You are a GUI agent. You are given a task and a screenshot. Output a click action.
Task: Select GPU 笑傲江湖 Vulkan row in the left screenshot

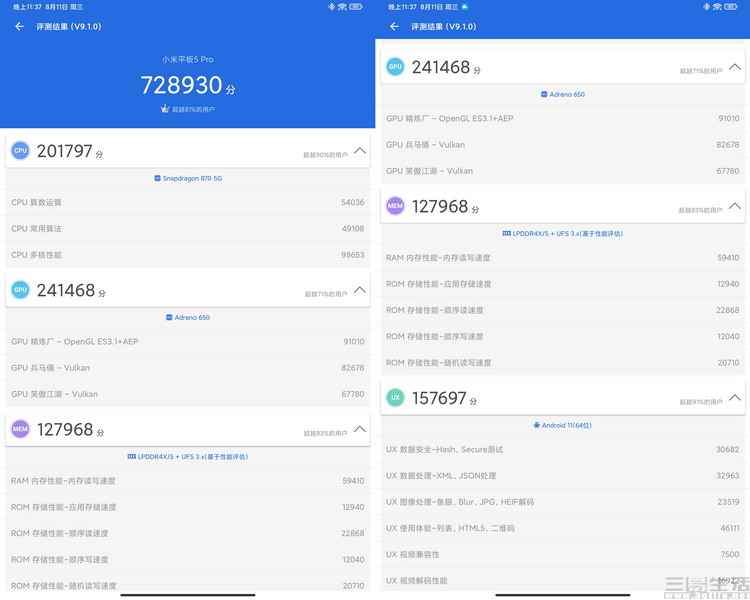click(x=188, y=394)
